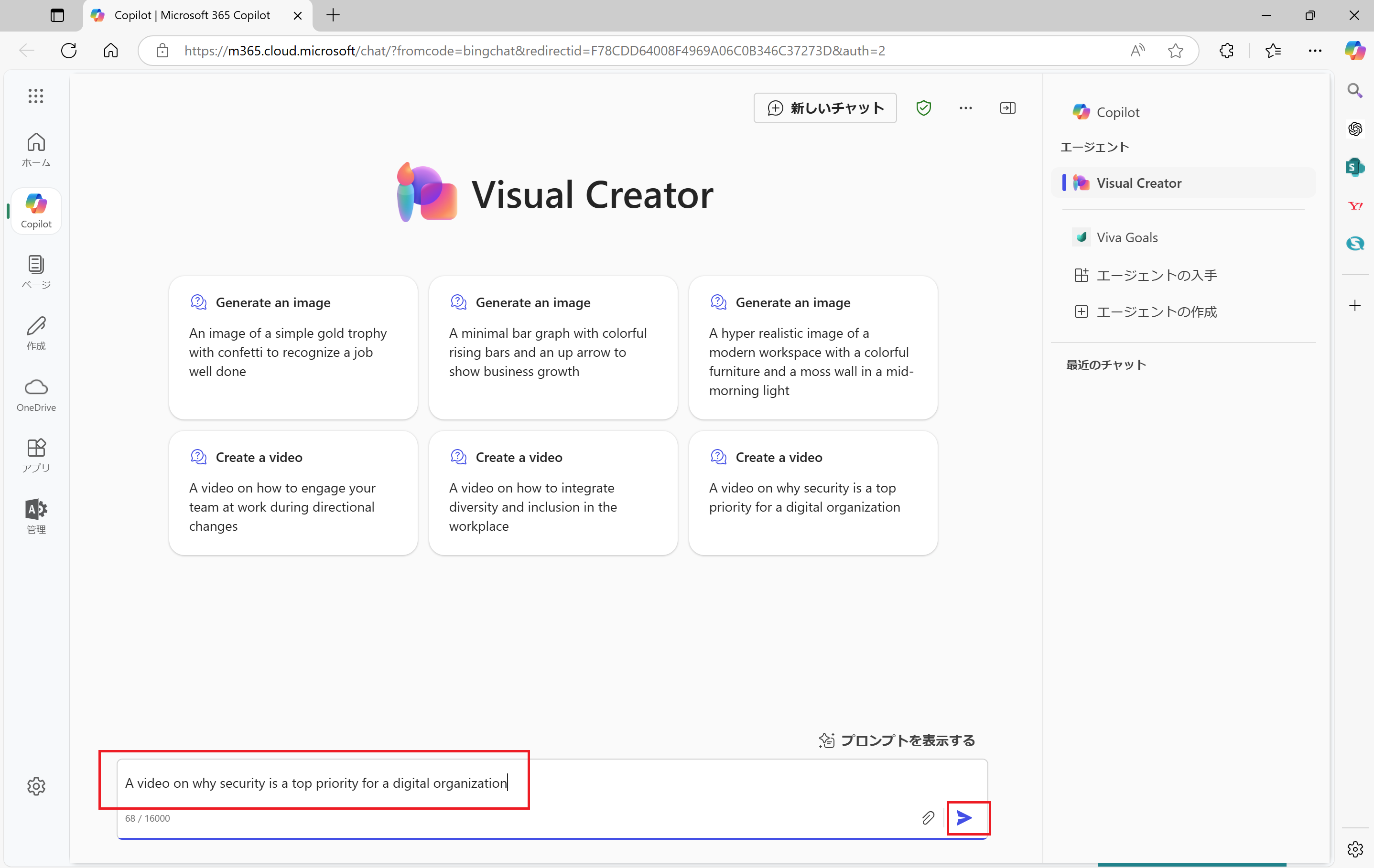View site information lock icon
The image size is (1374, 868).
(162, 51)
